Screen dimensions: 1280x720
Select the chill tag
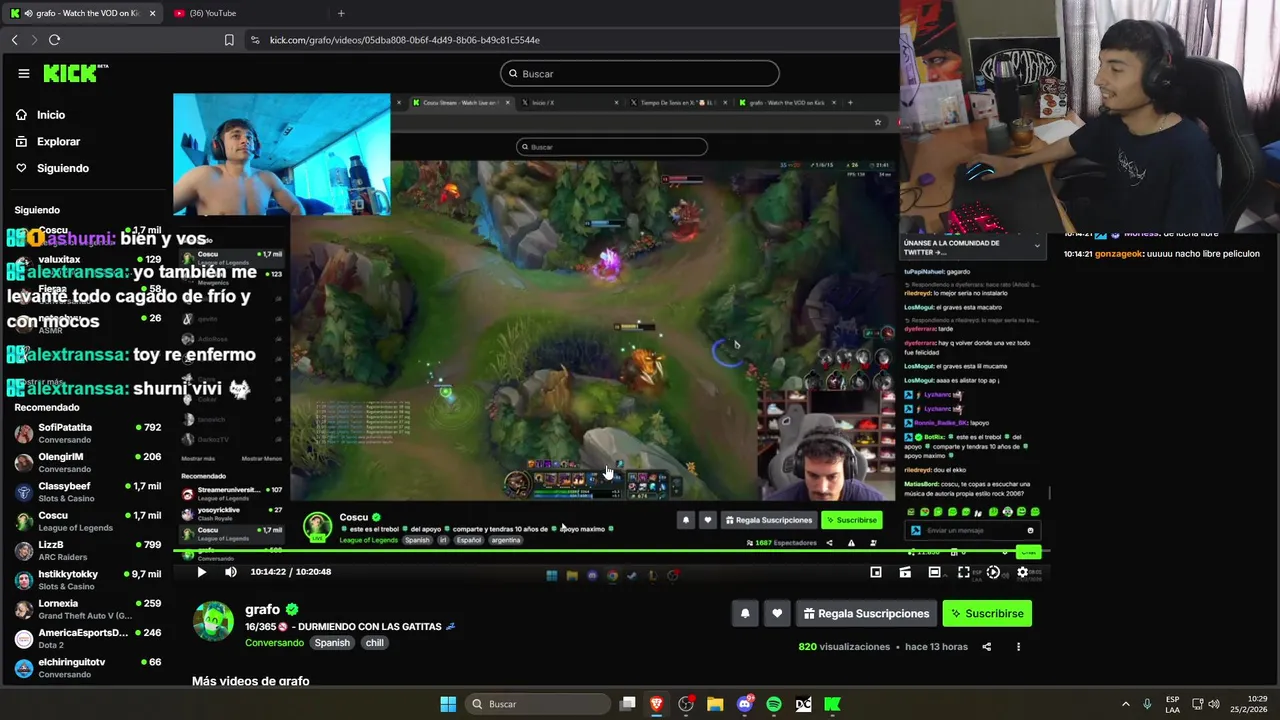(x=374, y=643)
